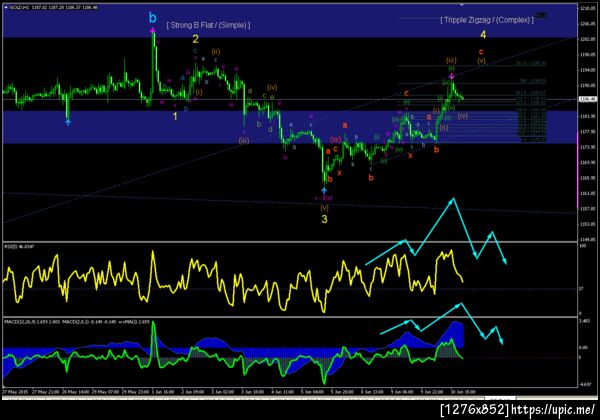The height and width of the screenshot is (420, 600).
Task: Select the magenta down arrow under blue b
Action: click(153, 30)
